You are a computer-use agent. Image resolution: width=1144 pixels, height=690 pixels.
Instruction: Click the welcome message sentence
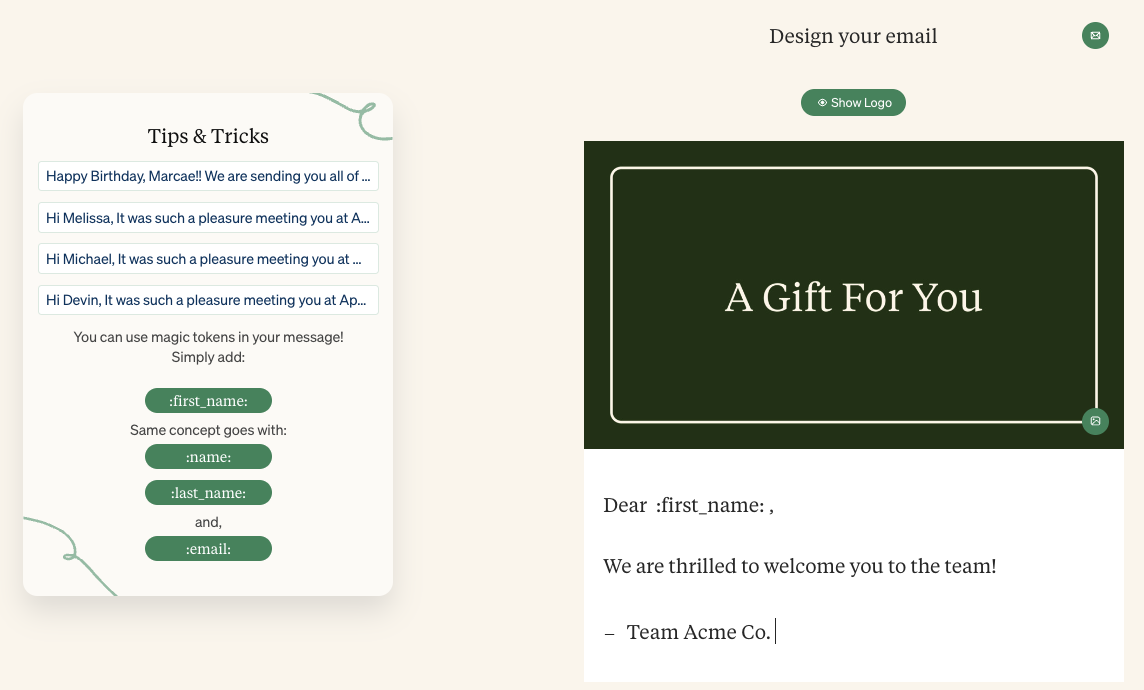tap(798, 566)
